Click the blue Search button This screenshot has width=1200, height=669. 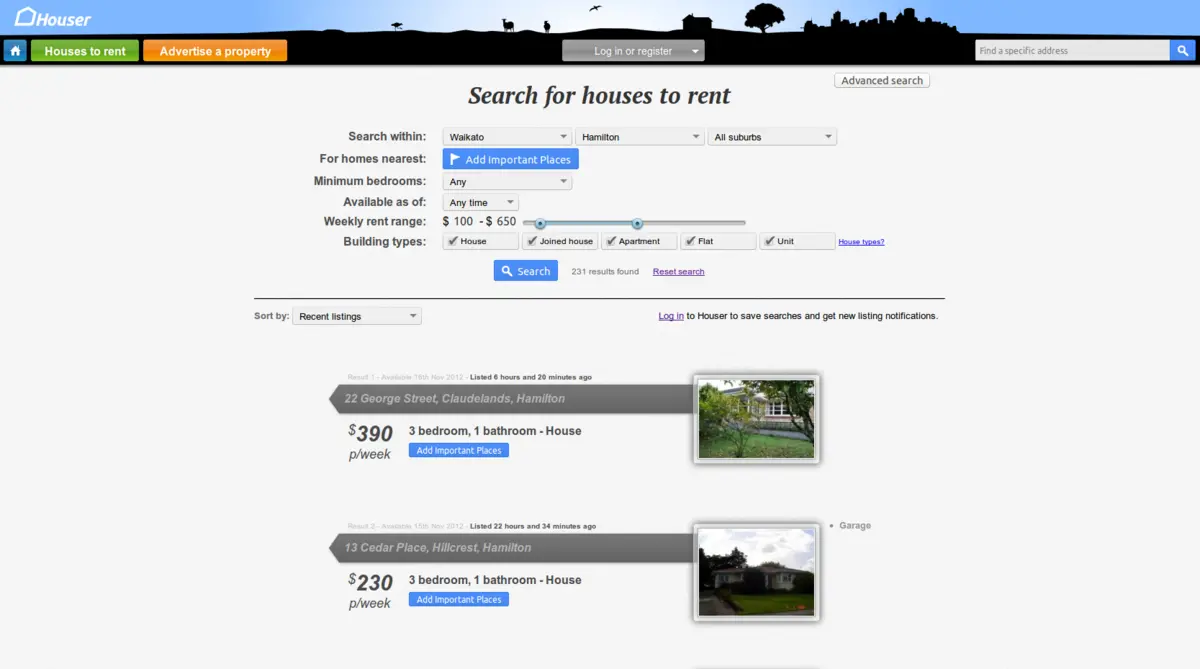(x=525, y=271)
